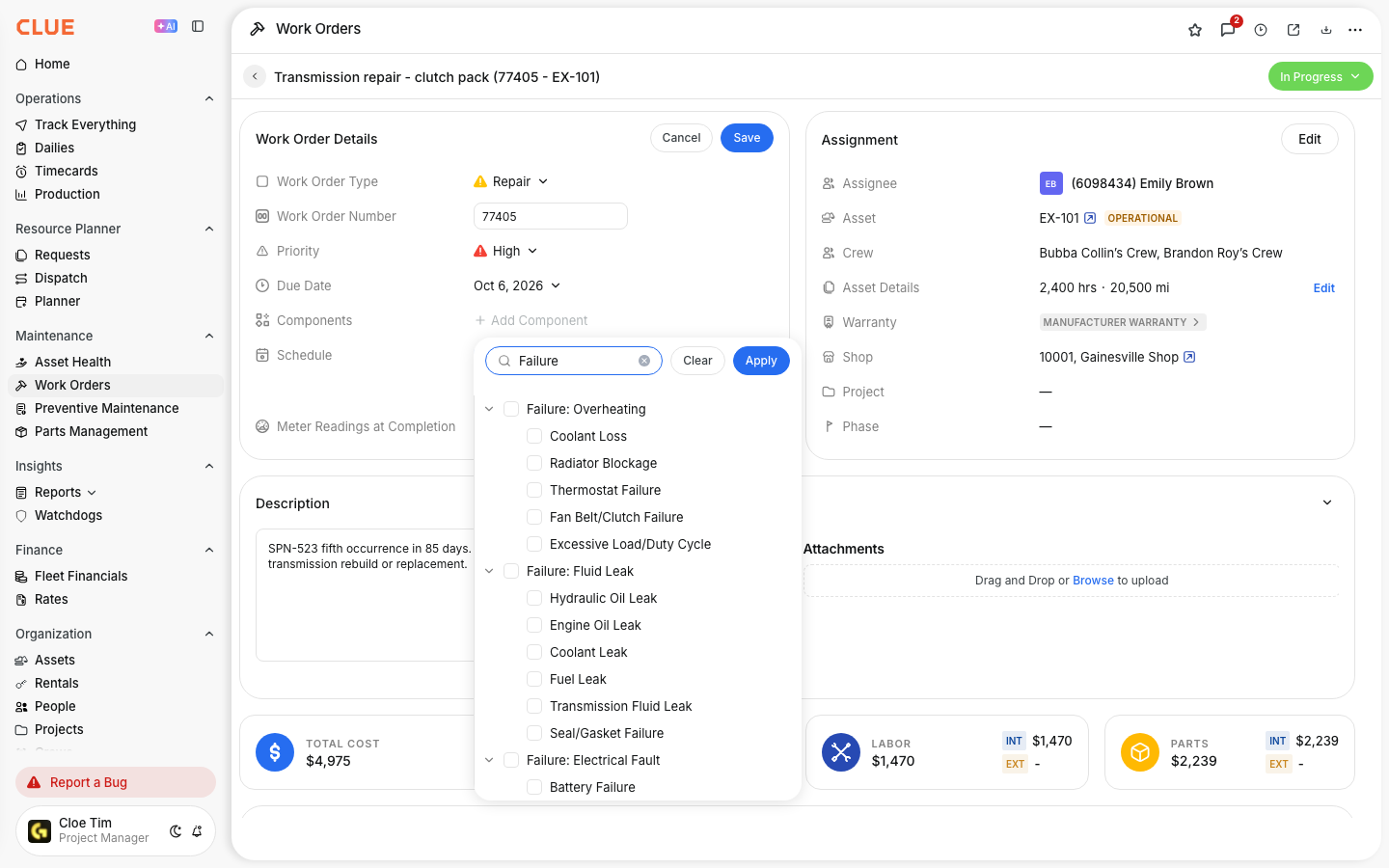Open the more options ellipsis menu
This screenshot has height=868, width=1389.
pyautogui.click(x=1355, y=30)
